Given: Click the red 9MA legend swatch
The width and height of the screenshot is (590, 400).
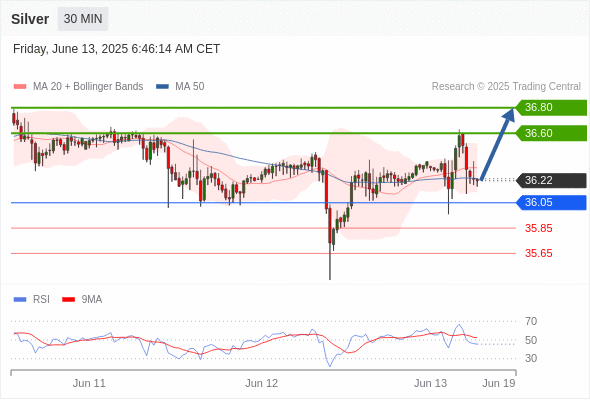Looking at the screenshot, I should click(68, 300).
